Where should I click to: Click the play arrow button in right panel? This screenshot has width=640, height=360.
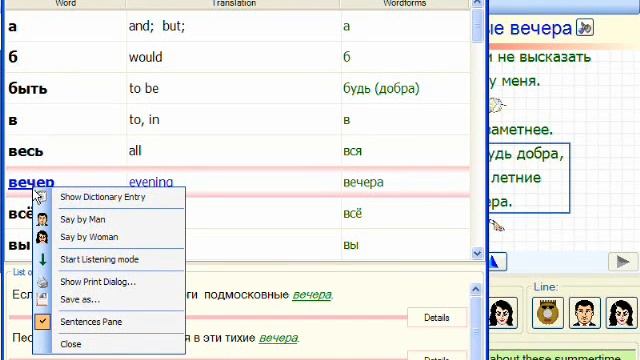point(623,262)
